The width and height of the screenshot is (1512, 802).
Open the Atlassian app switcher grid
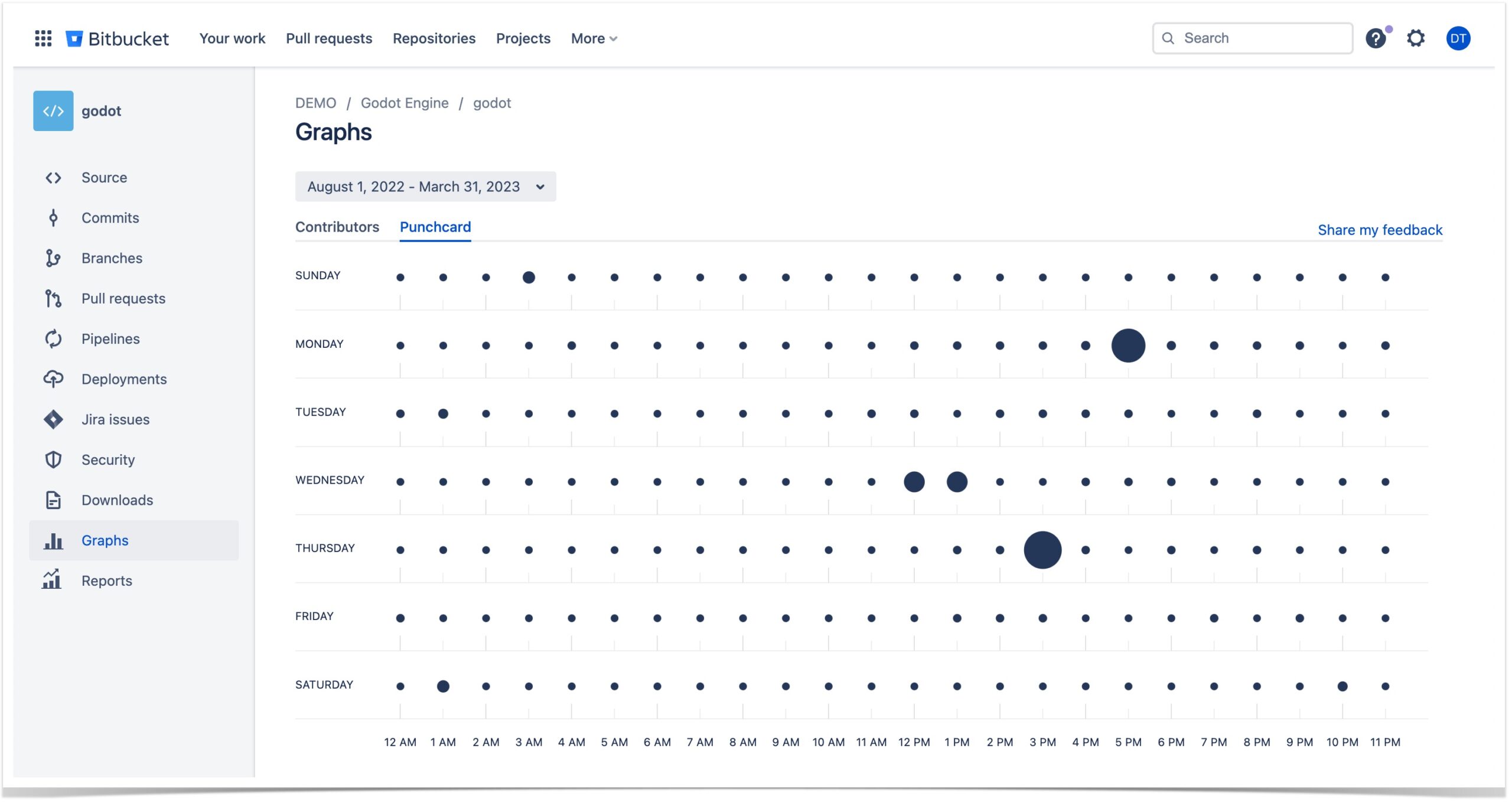point(43,38)
